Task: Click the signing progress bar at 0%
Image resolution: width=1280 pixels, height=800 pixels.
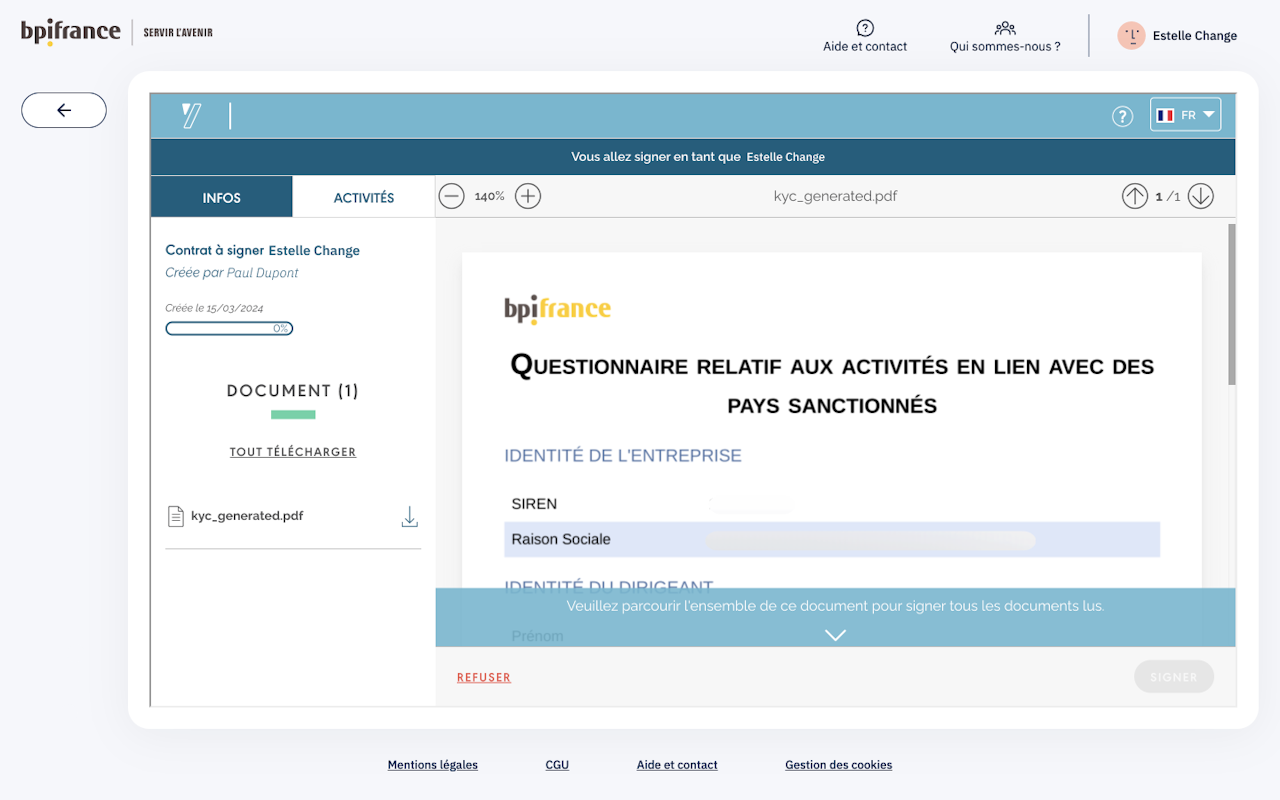Action: pyautogui.click(x=229, y=328)
